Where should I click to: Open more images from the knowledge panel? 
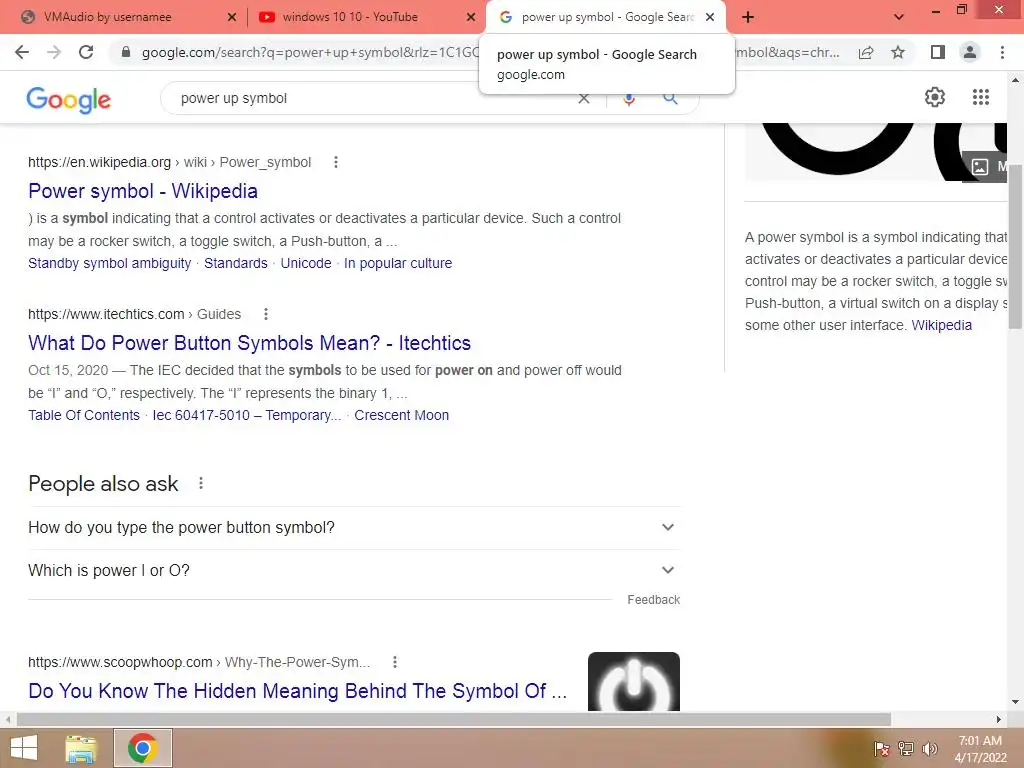tap(986, 167)
